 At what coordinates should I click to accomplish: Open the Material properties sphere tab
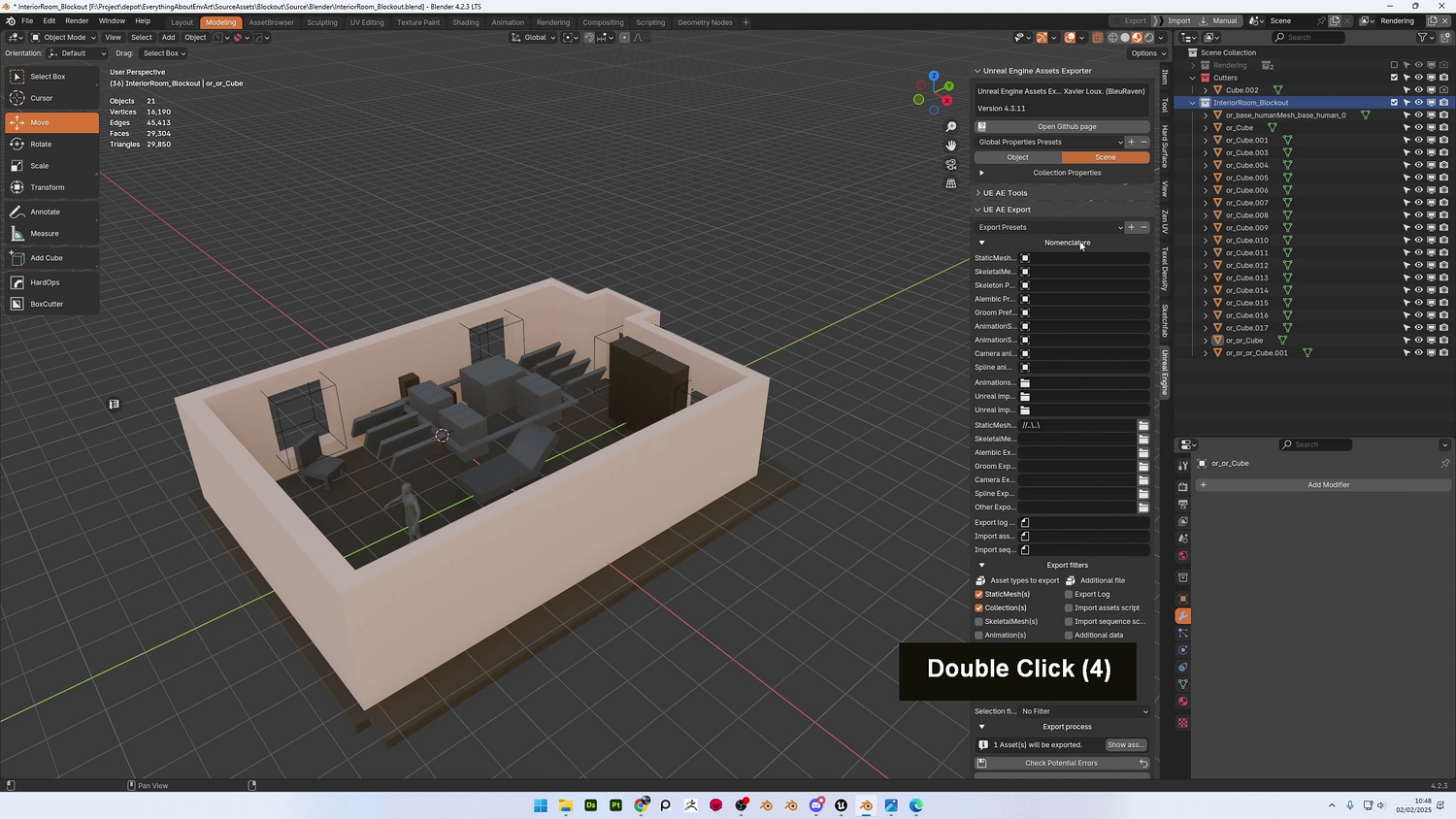[x=1183, y=702]
